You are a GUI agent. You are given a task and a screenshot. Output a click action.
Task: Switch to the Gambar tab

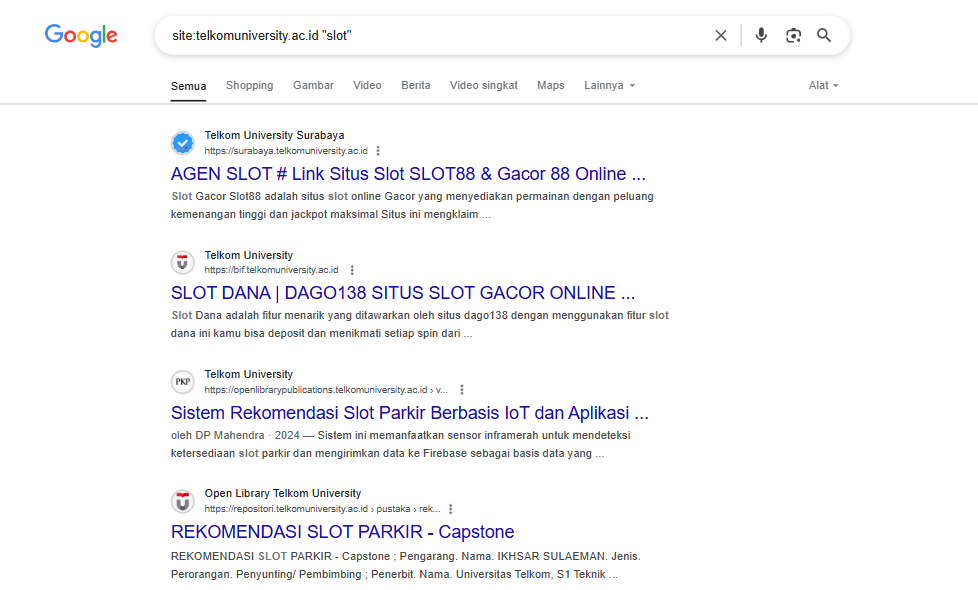[313, 85]
